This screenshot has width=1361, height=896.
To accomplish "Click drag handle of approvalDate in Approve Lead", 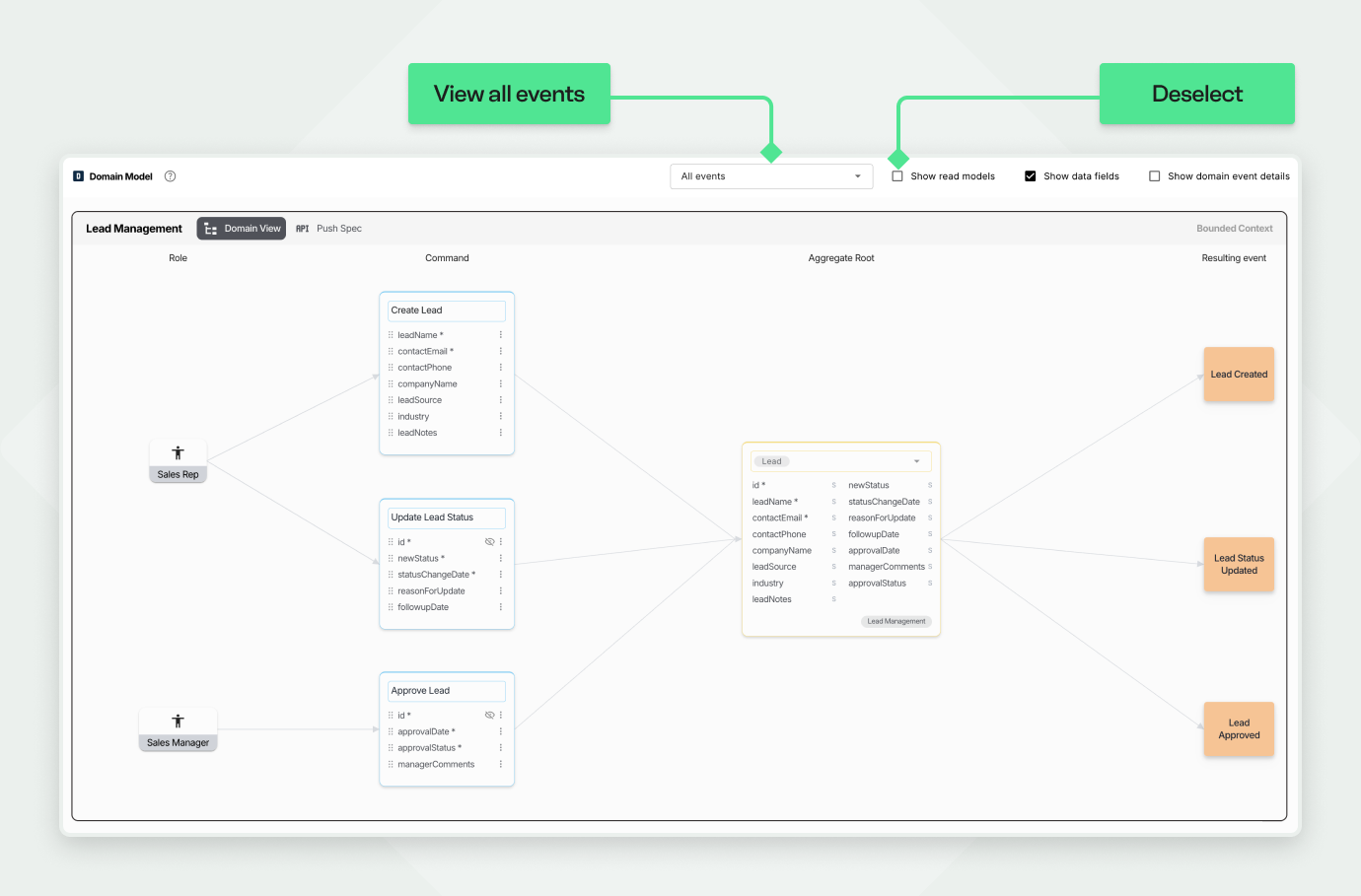I will point(391,731).
